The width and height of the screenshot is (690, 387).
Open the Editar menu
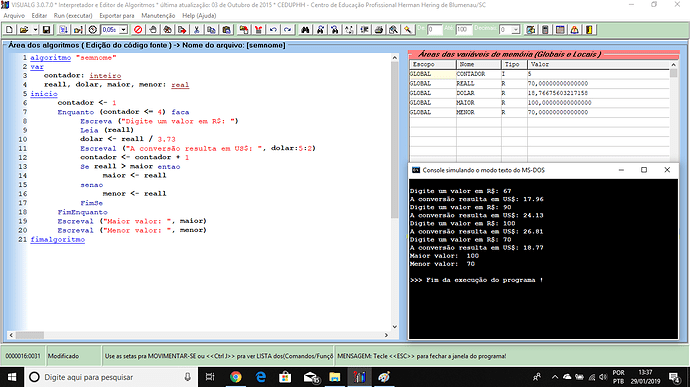[x=39, y=15]
